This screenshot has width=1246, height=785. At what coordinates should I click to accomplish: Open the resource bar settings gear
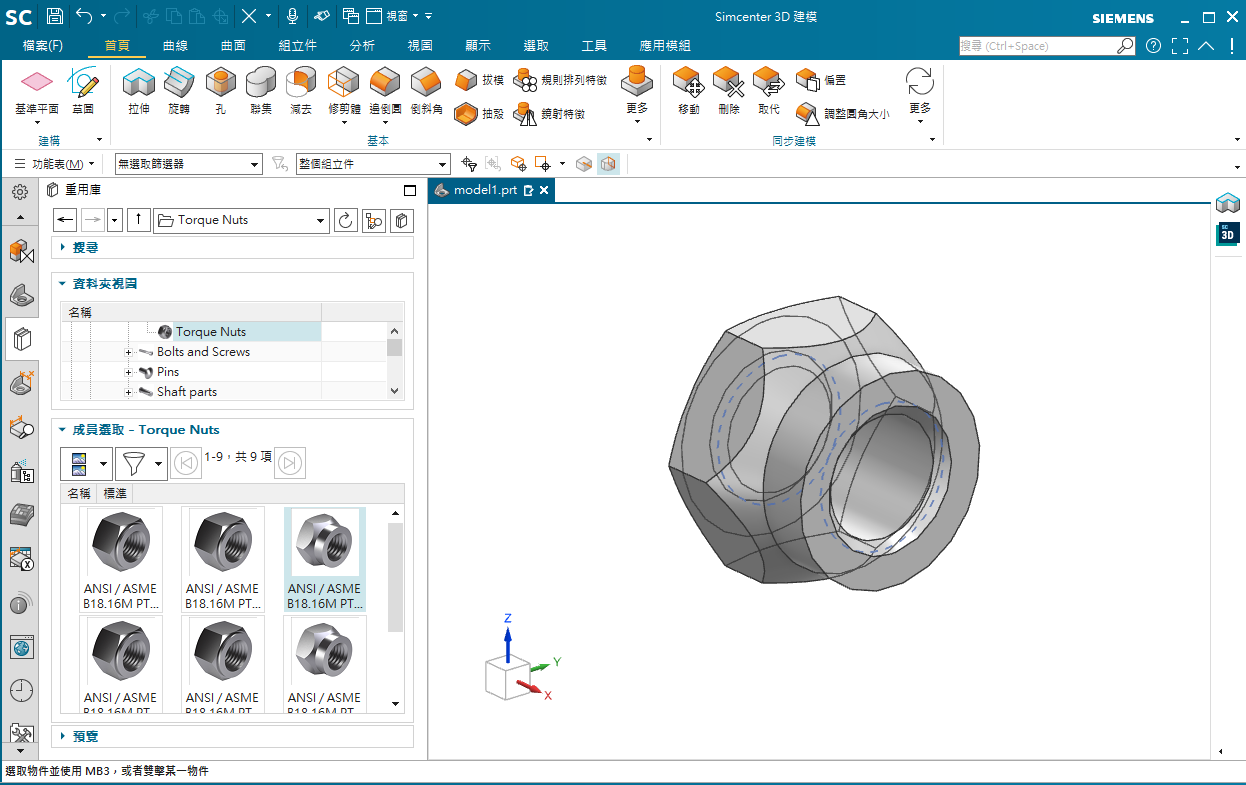tap(19, 193)
